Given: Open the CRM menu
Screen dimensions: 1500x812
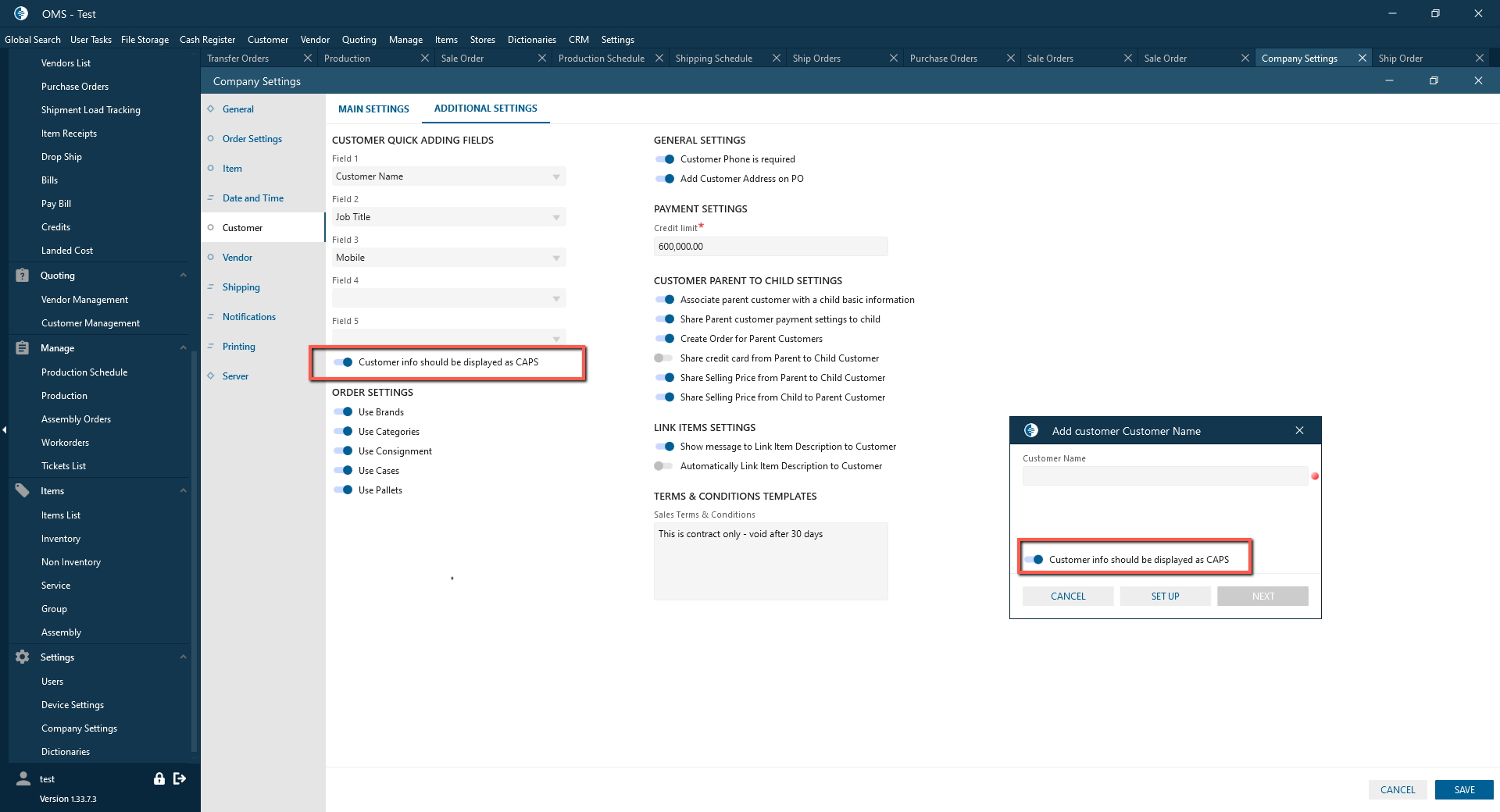Looking at the screenshot, I should pos(579,40).
